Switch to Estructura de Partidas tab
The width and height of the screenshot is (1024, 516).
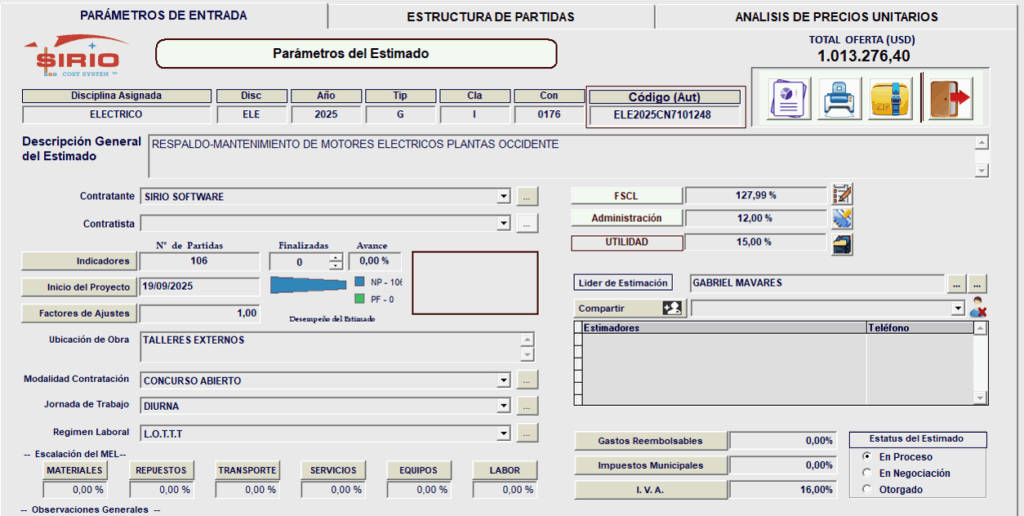490,17
